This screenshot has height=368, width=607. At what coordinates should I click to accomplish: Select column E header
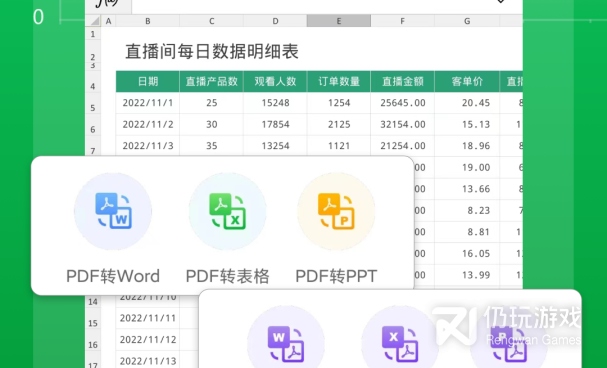point(339,21)
